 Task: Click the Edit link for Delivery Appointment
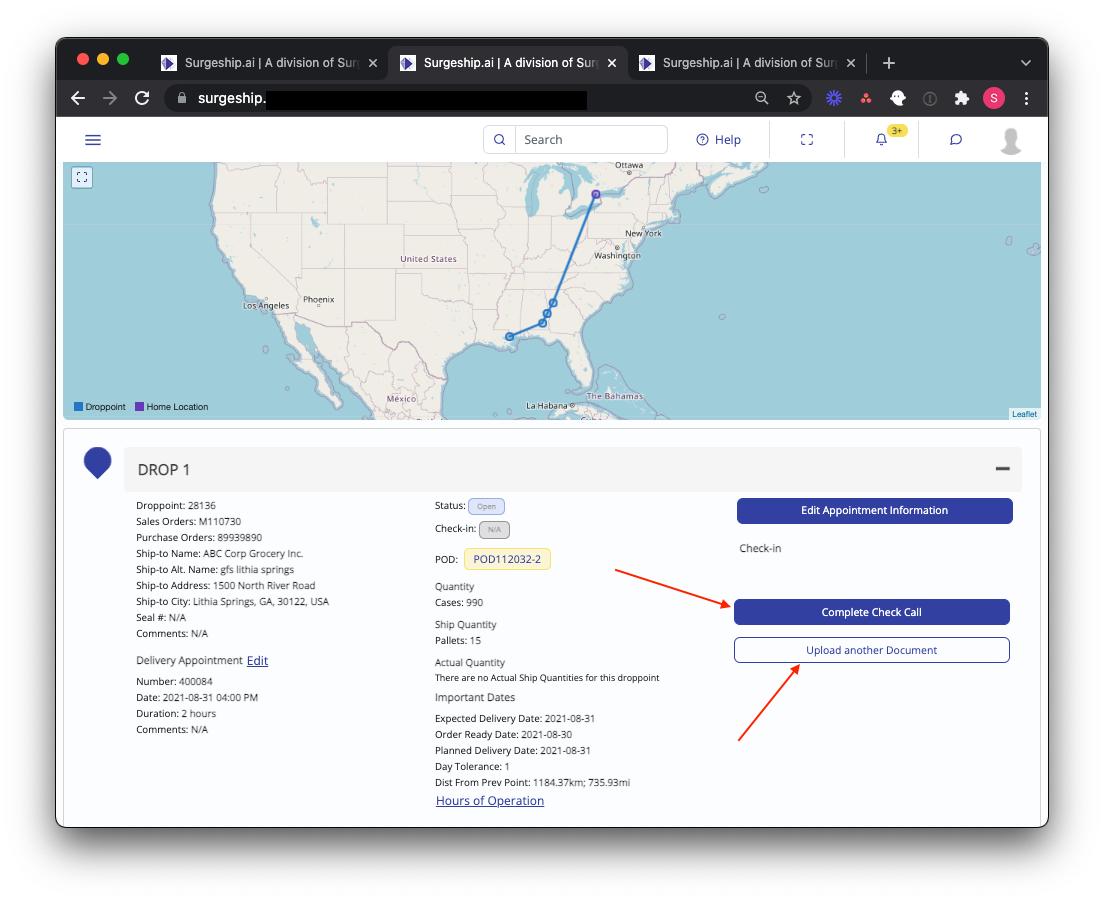[257, 660]
